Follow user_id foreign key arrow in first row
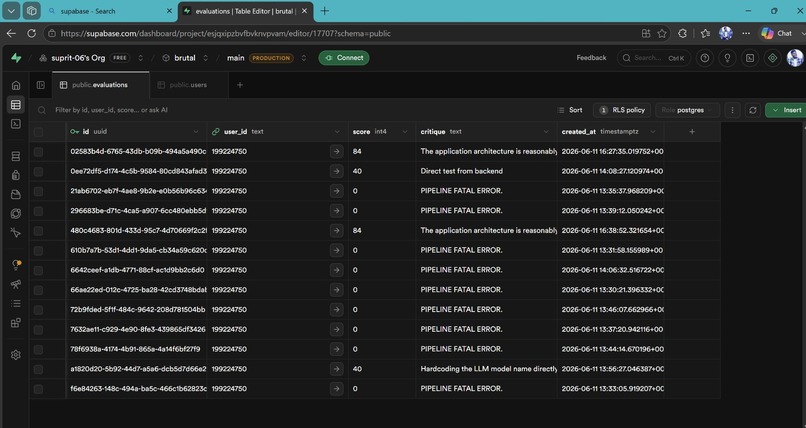806x428 pixels. coord(336,152)
